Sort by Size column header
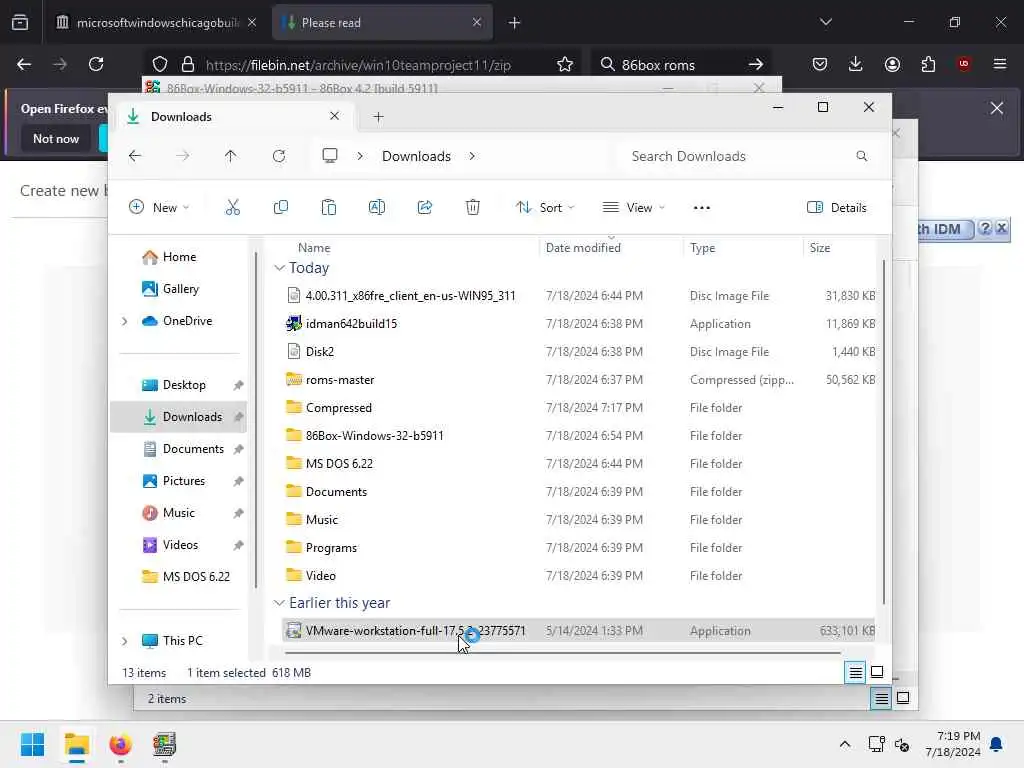 (x=820, y=248)
